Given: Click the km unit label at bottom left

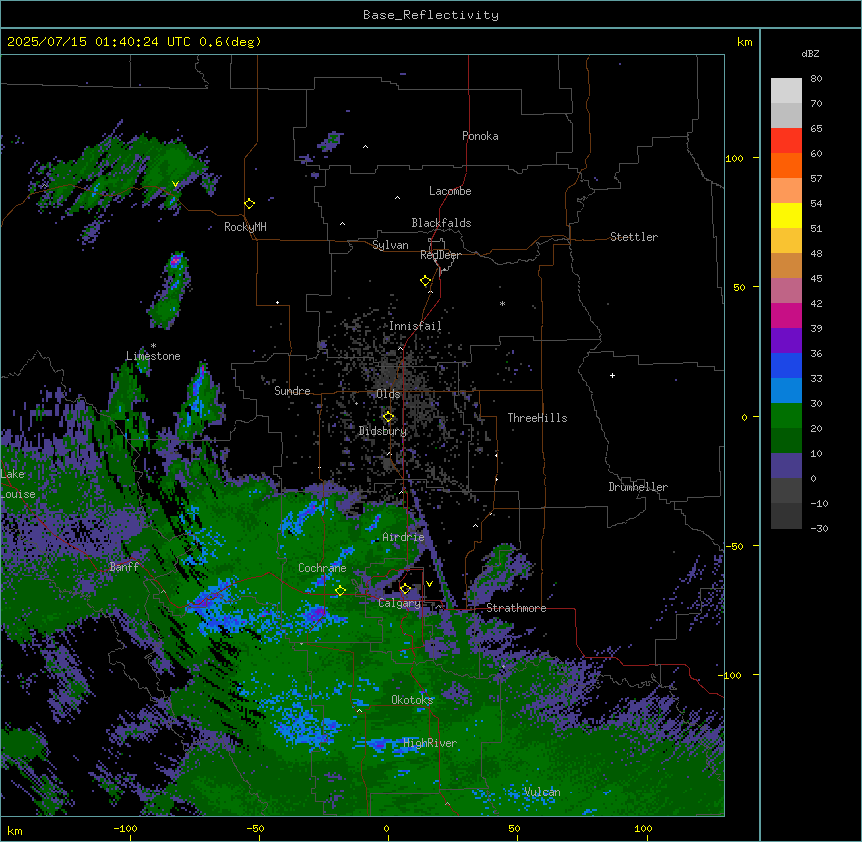Looking at the screenshot, I should [x=15, y=830].
